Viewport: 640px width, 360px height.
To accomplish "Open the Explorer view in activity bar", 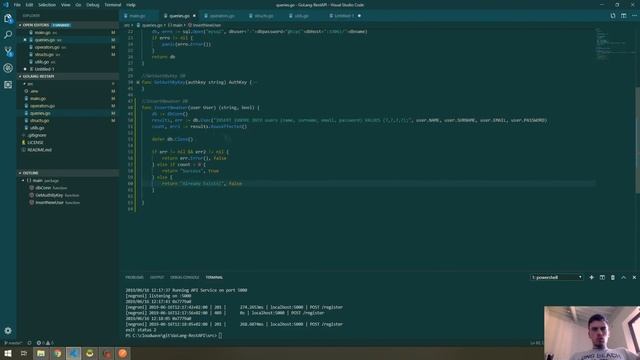I will pos(8,18).
